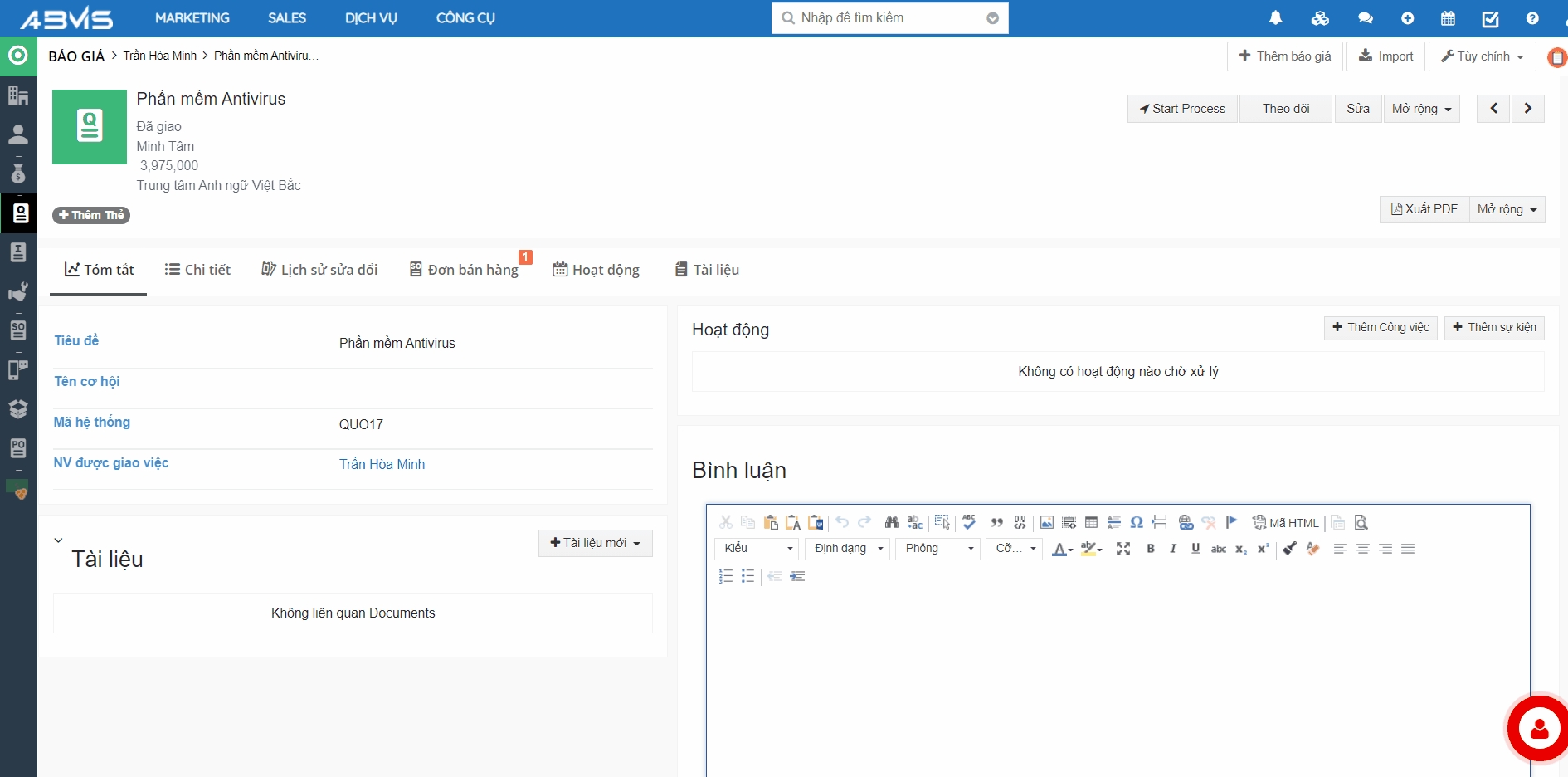Click the help question mark icon
This screenshot has width=1568, height=777.
click(x=1531, y=18)
